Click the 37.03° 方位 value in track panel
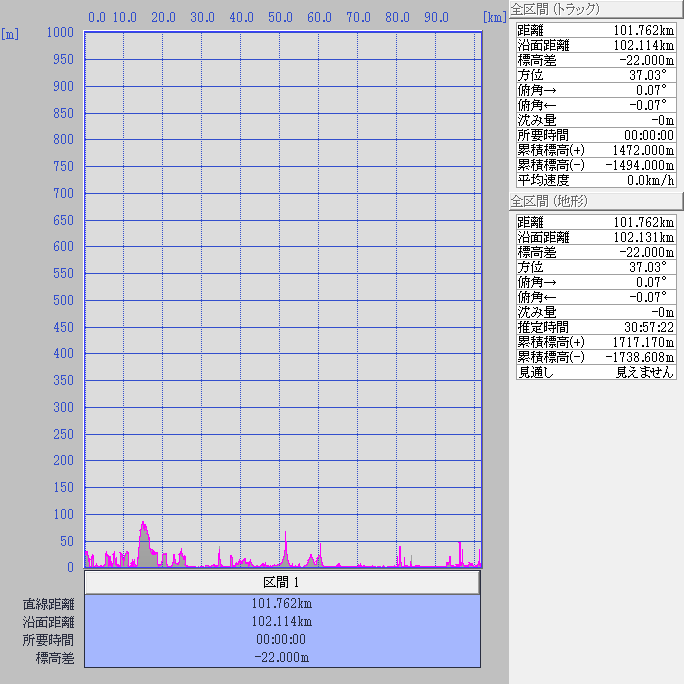 (648, 75)
